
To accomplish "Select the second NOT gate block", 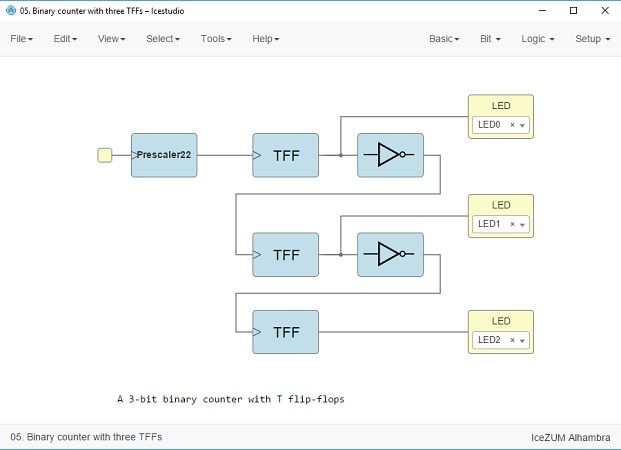I will point(390,255).
